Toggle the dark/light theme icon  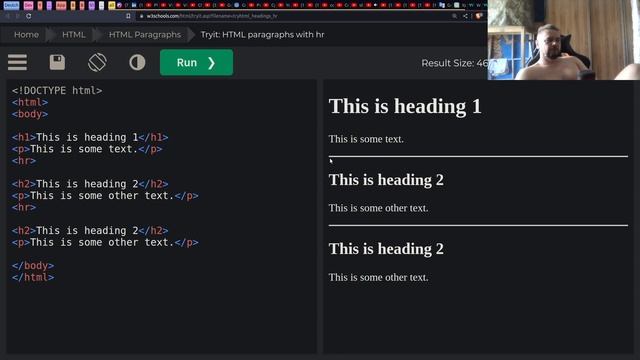137,62
